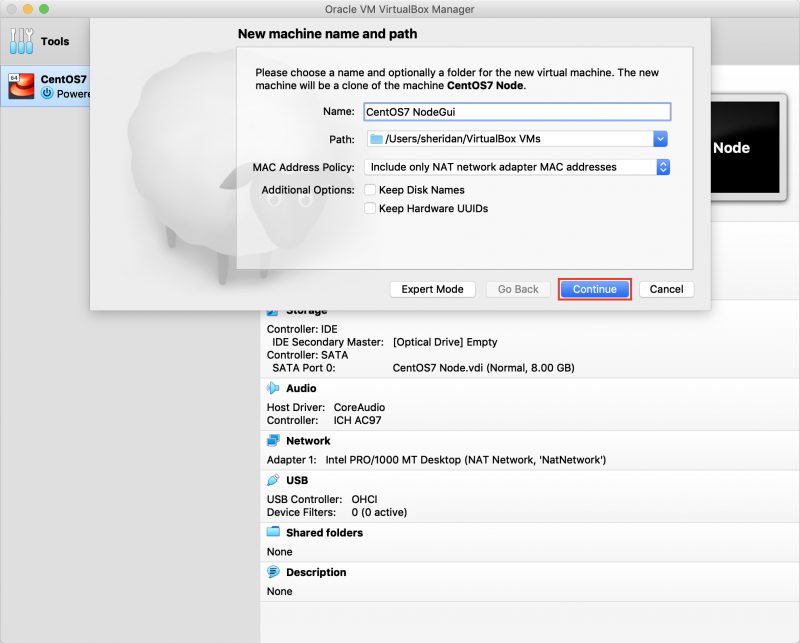Click the VM preview thumbnail showing Node
Screen dimensions: 800x643
747,147
